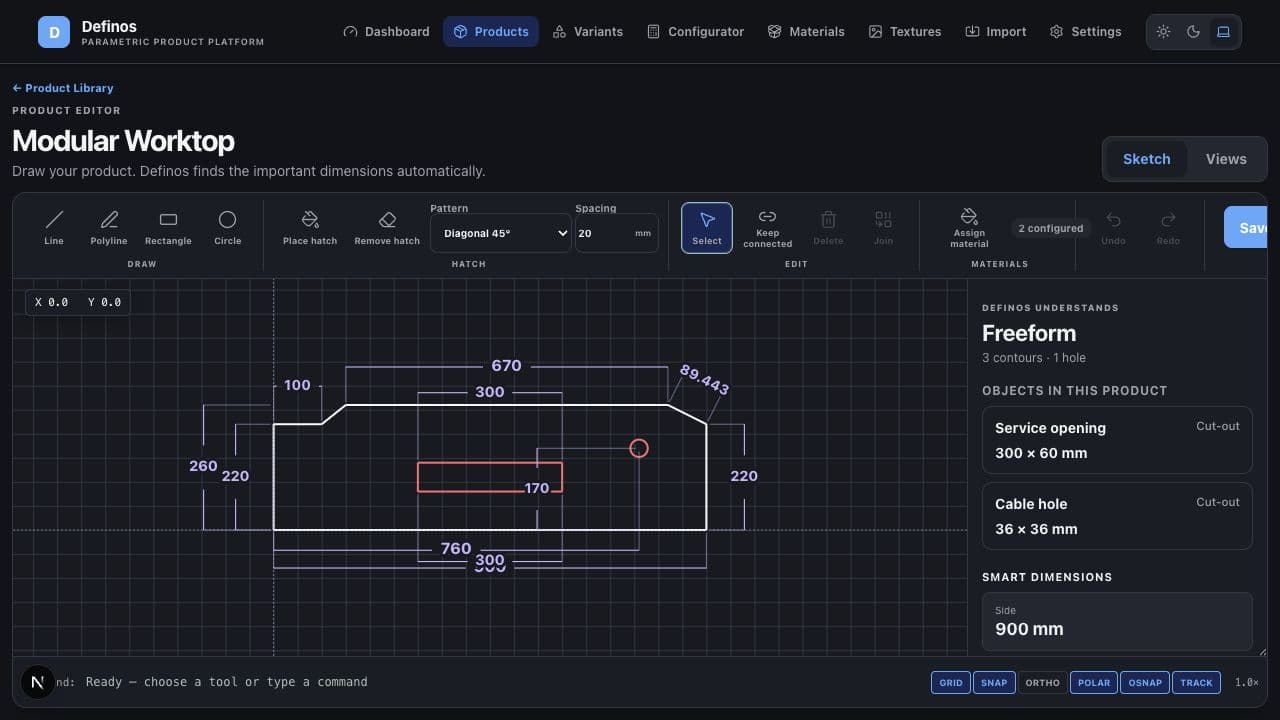Go to the Variants page
The width and height of the screenshot is (1280, 720).
coord(588,32)
